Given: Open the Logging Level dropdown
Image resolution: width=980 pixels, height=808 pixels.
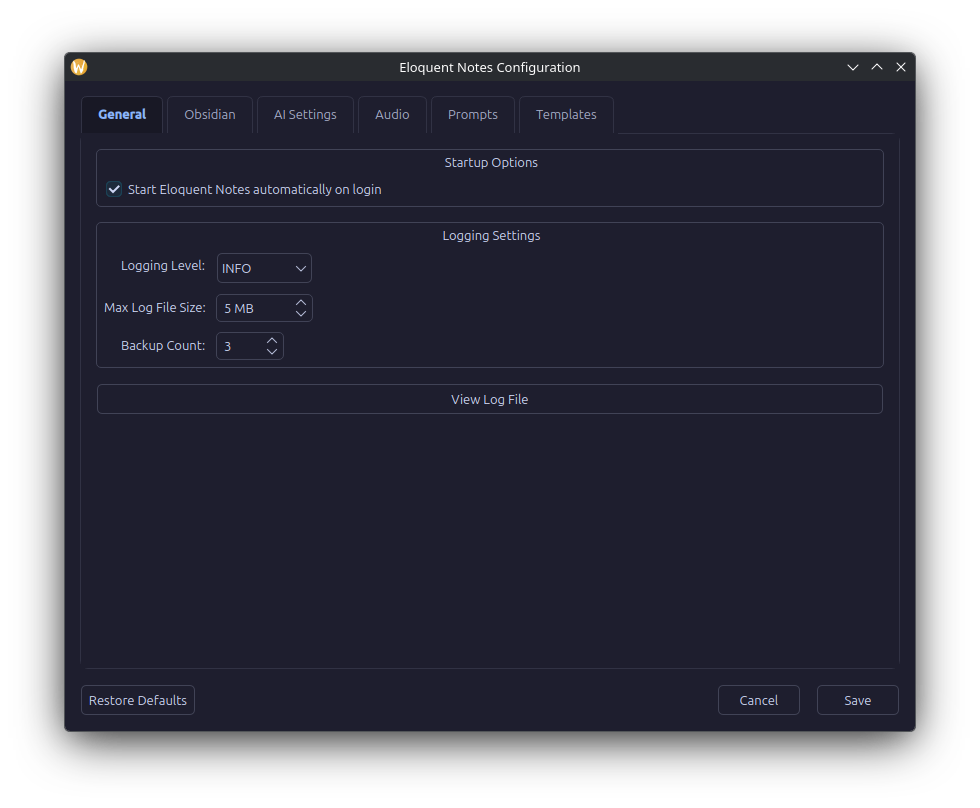Looking at the screenshot, I should click(264, 268).
